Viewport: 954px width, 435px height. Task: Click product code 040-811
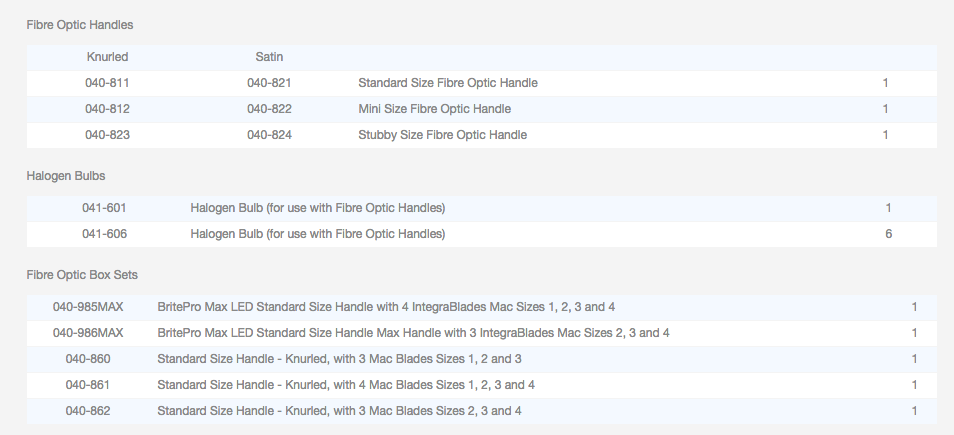(x=107, y=83)
